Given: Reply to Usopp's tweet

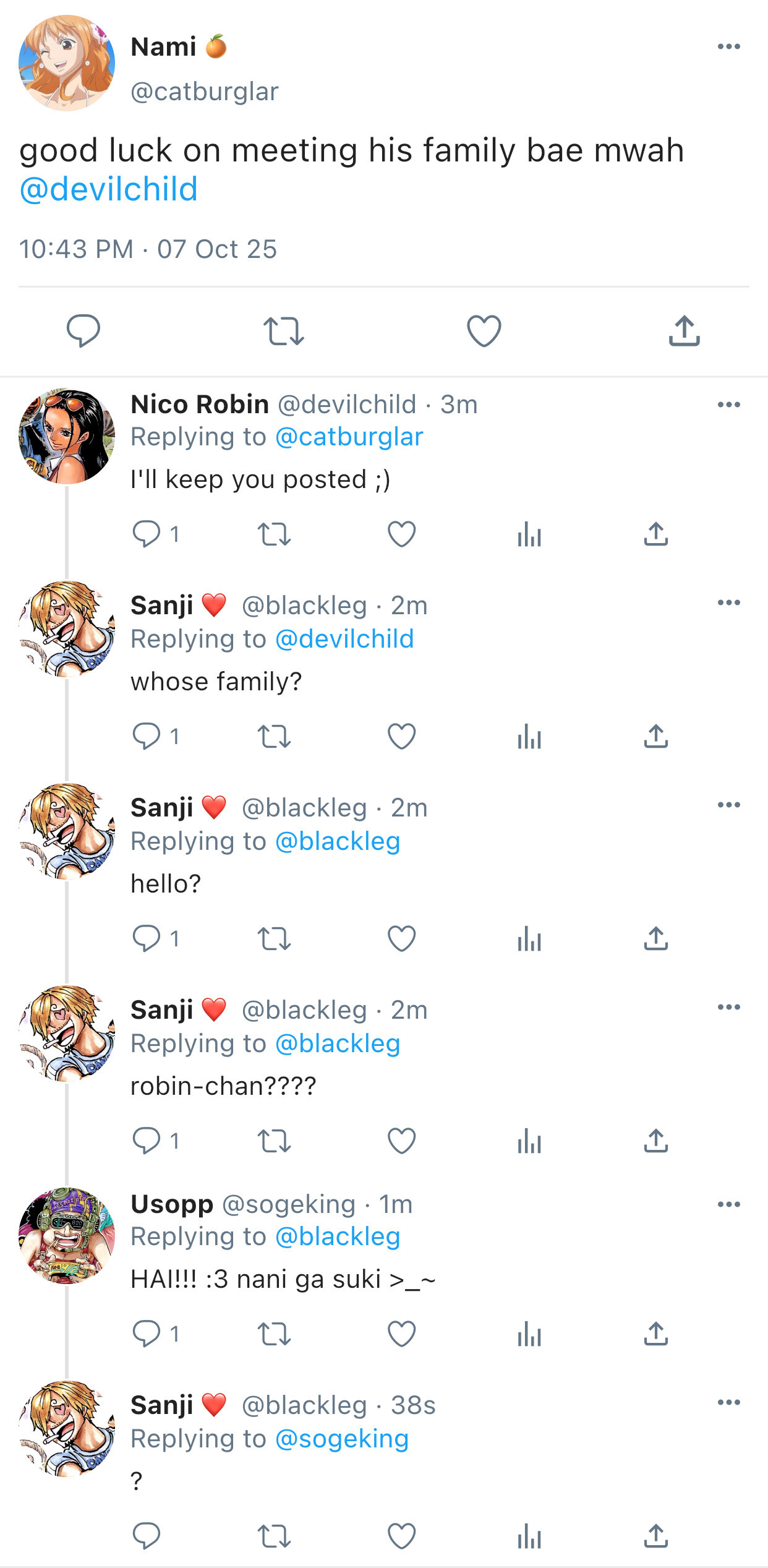Looking at the screenshot, I should (147, 1334).
